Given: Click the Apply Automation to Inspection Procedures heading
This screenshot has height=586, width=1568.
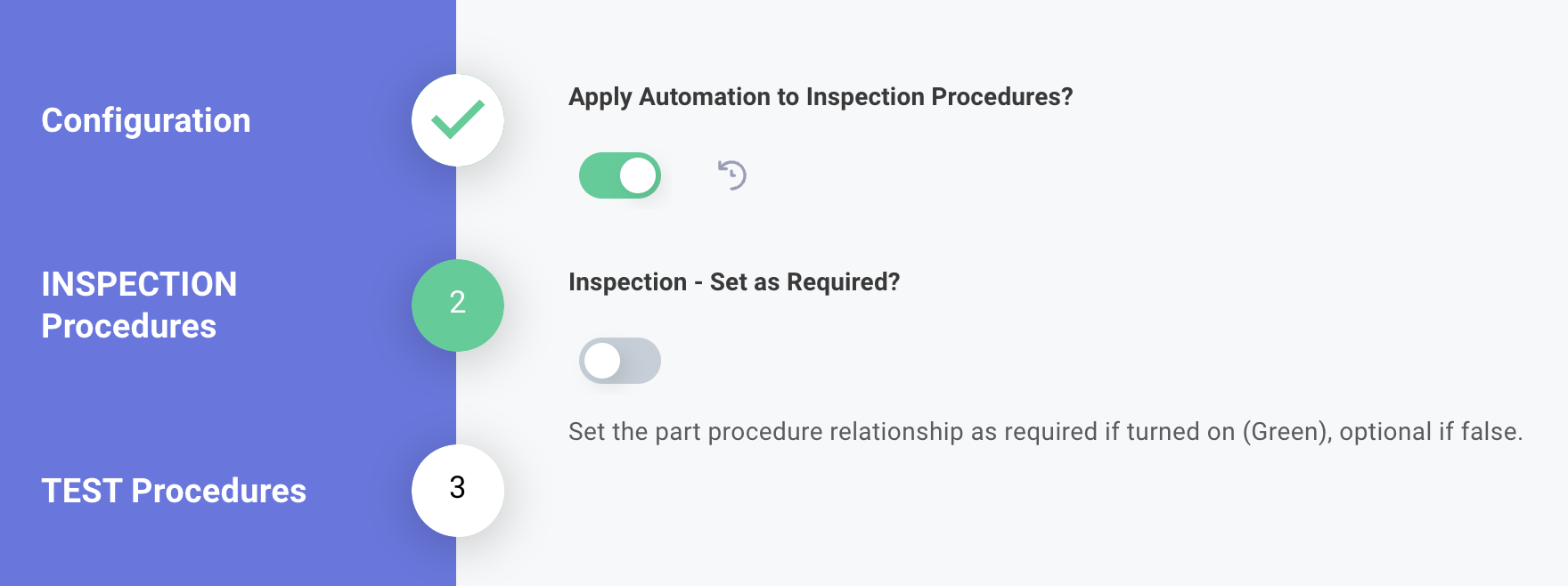Looking at the screenshot, I should pyautogui.click(x=821, y=96).
